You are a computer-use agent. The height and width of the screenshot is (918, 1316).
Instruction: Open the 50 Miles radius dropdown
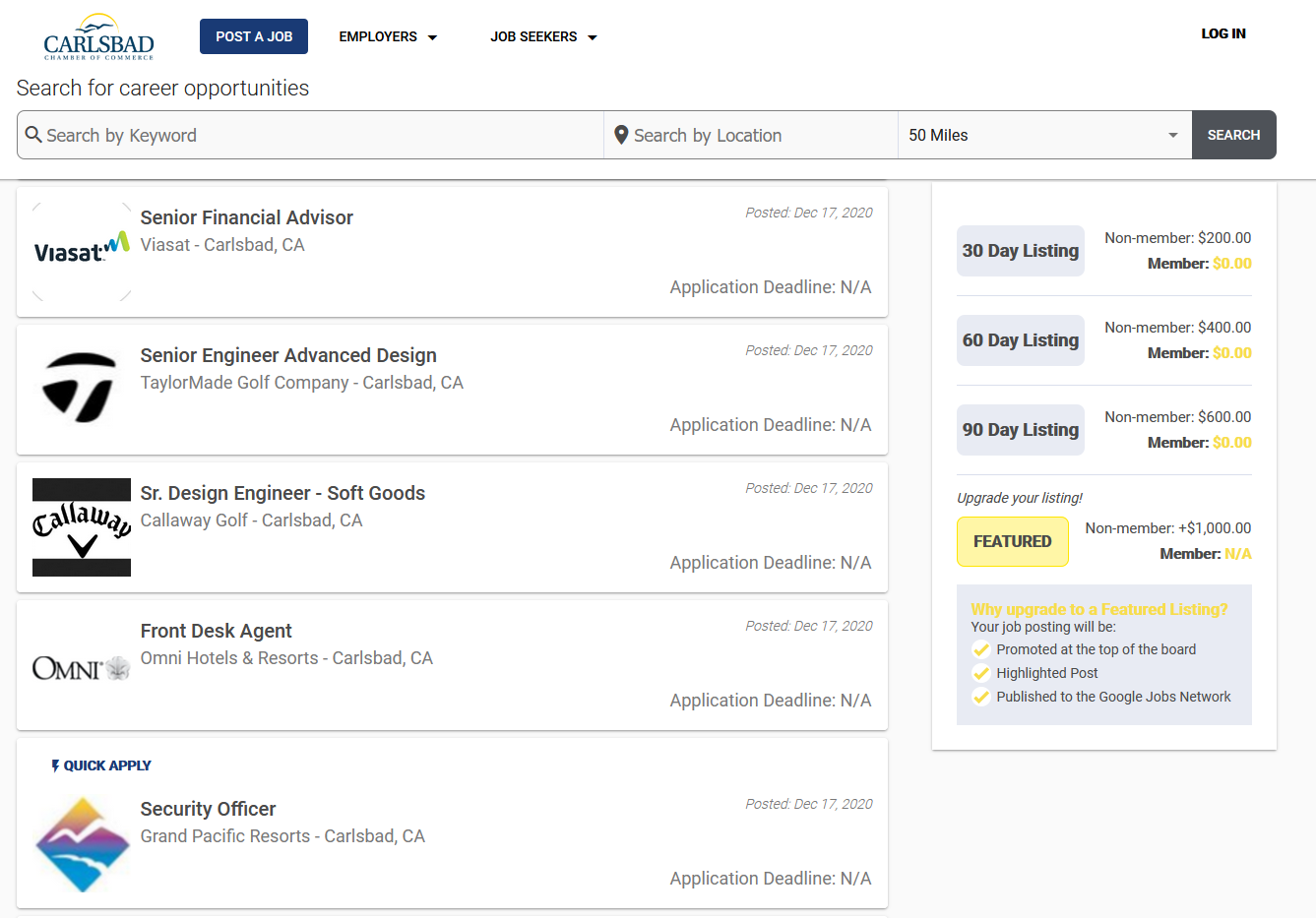pyautogui.click(x=1045, y=135)
